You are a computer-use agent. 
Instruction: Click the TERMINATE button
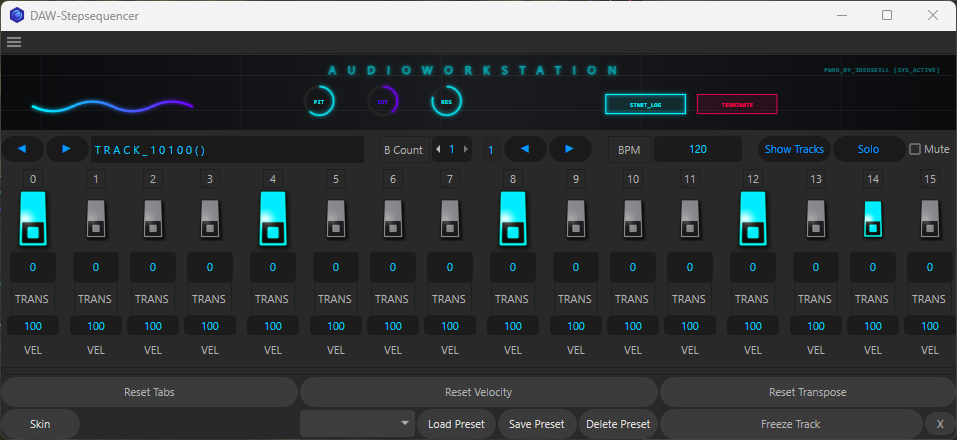tap(737, 104)
